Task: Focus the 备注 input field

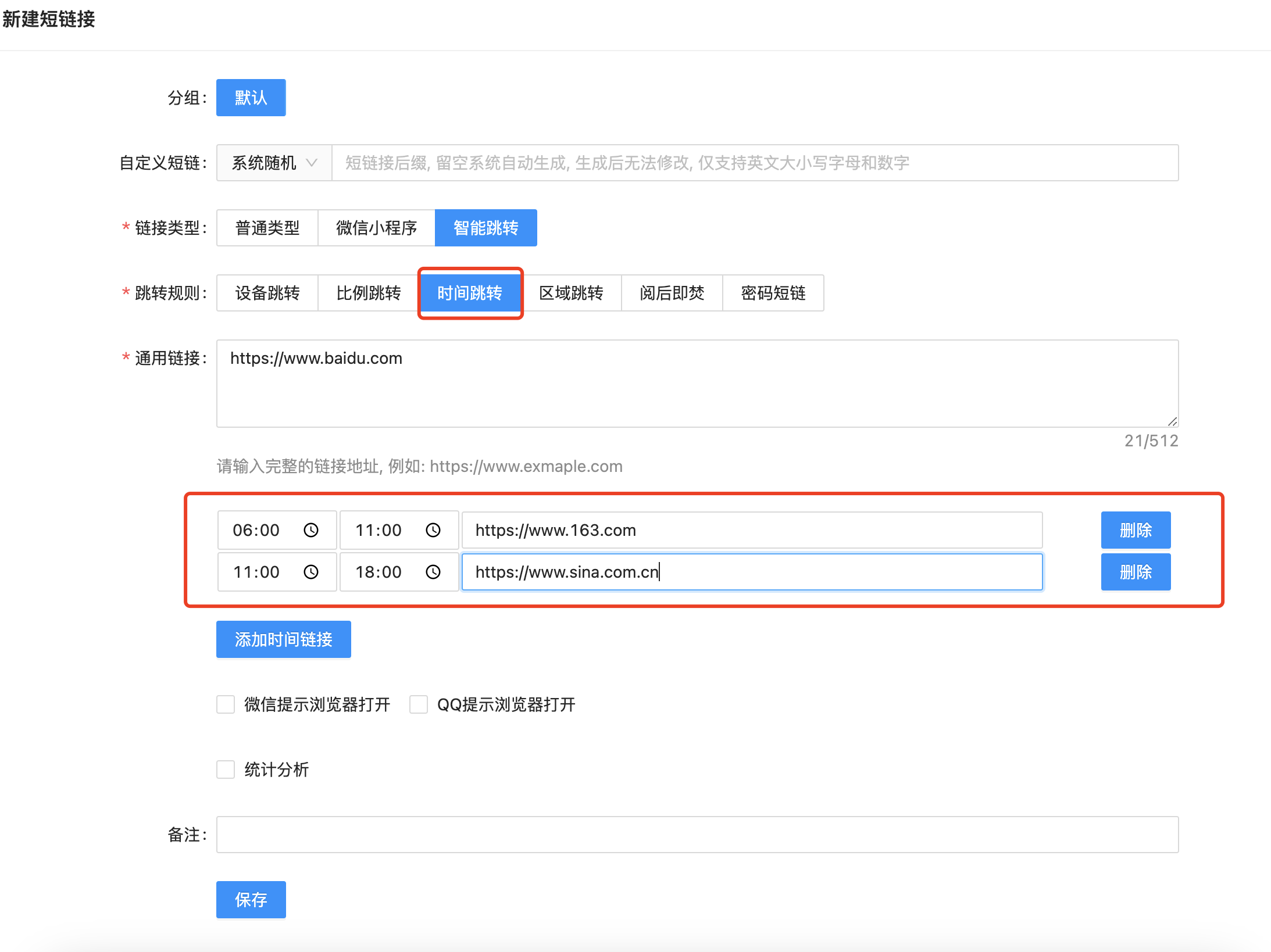Action: tap(697, 835)
